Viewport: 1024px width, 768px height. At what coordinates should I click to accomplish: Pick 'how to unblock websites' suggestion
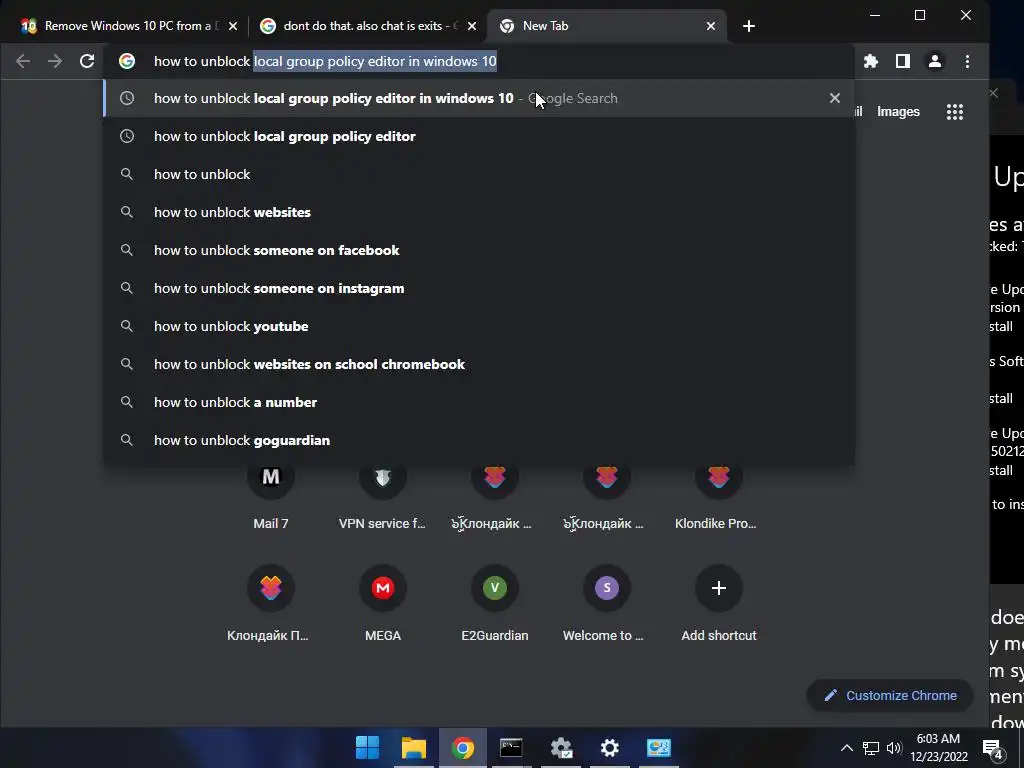[479, 212]
